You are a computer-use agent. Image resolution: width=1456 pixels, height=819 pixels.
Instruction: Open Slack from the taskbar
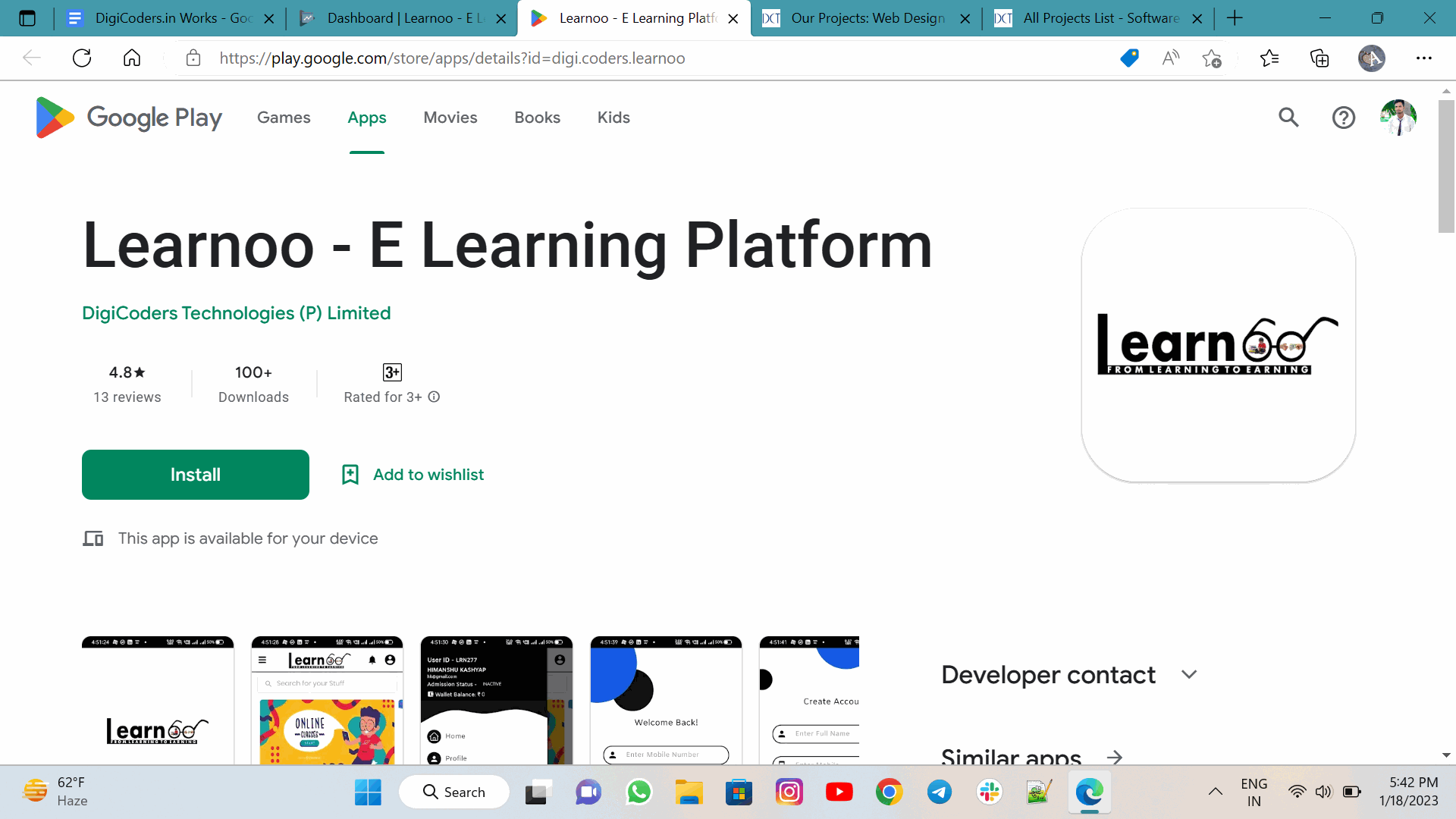point(989,792)
